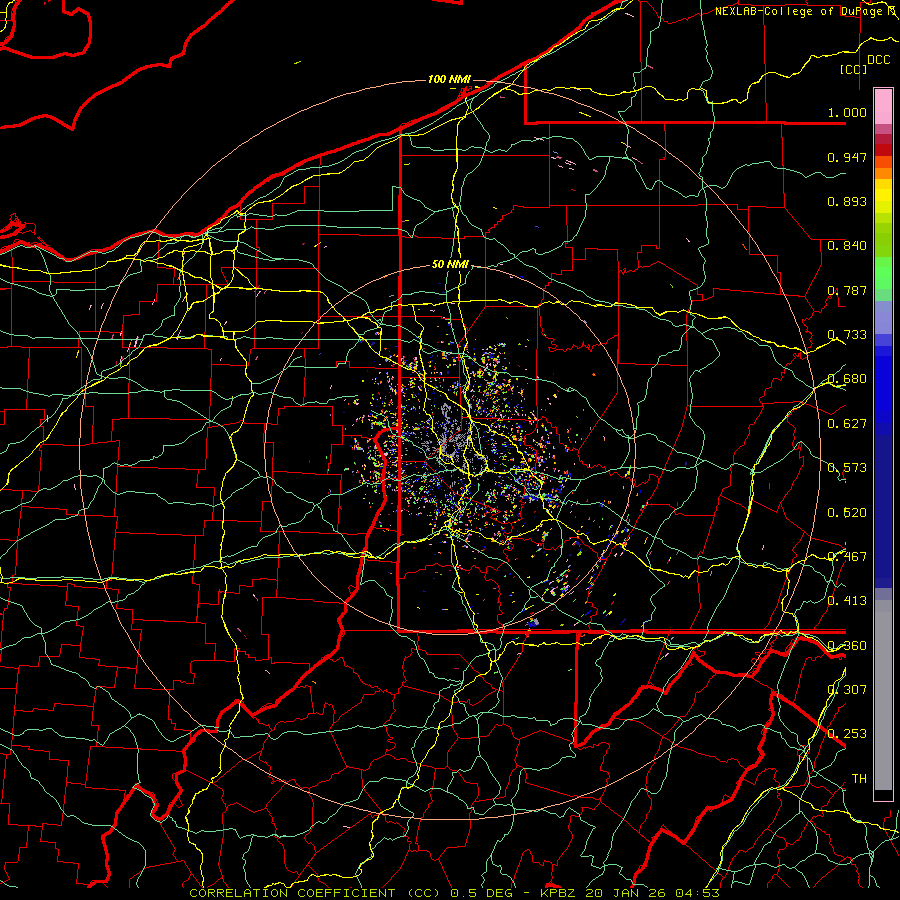Select the 0.520 scale value

pos(847,513)
